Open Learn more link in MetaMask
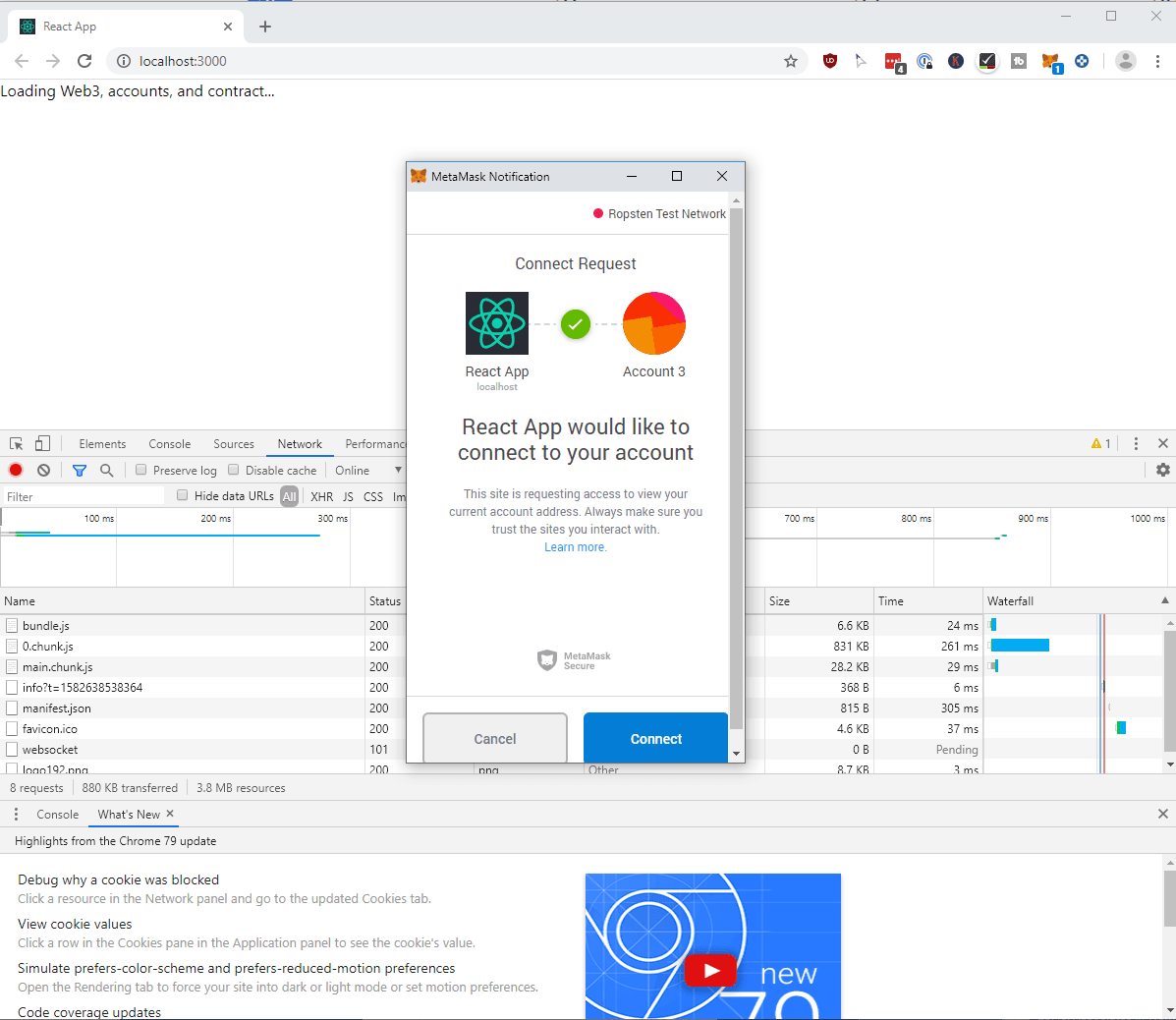Screen dimensions: 1176x1020 [x=576, y=547]
